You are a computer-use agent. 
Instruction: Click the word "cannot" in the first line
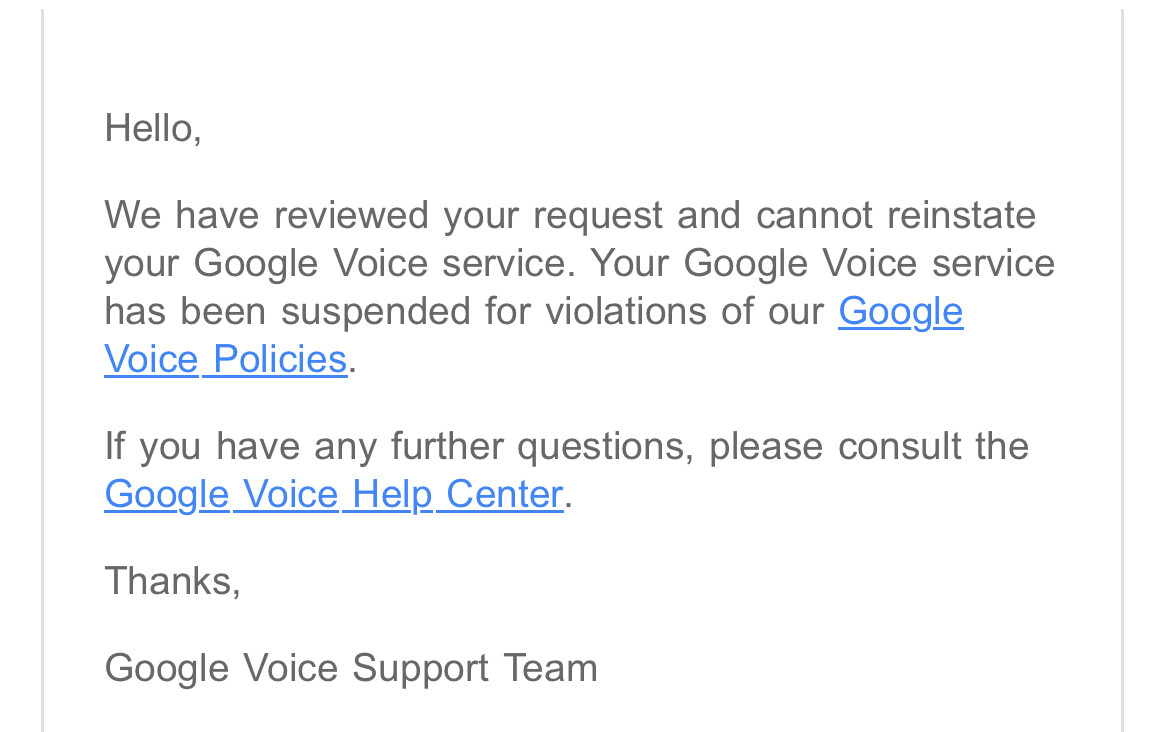point(814,215)
